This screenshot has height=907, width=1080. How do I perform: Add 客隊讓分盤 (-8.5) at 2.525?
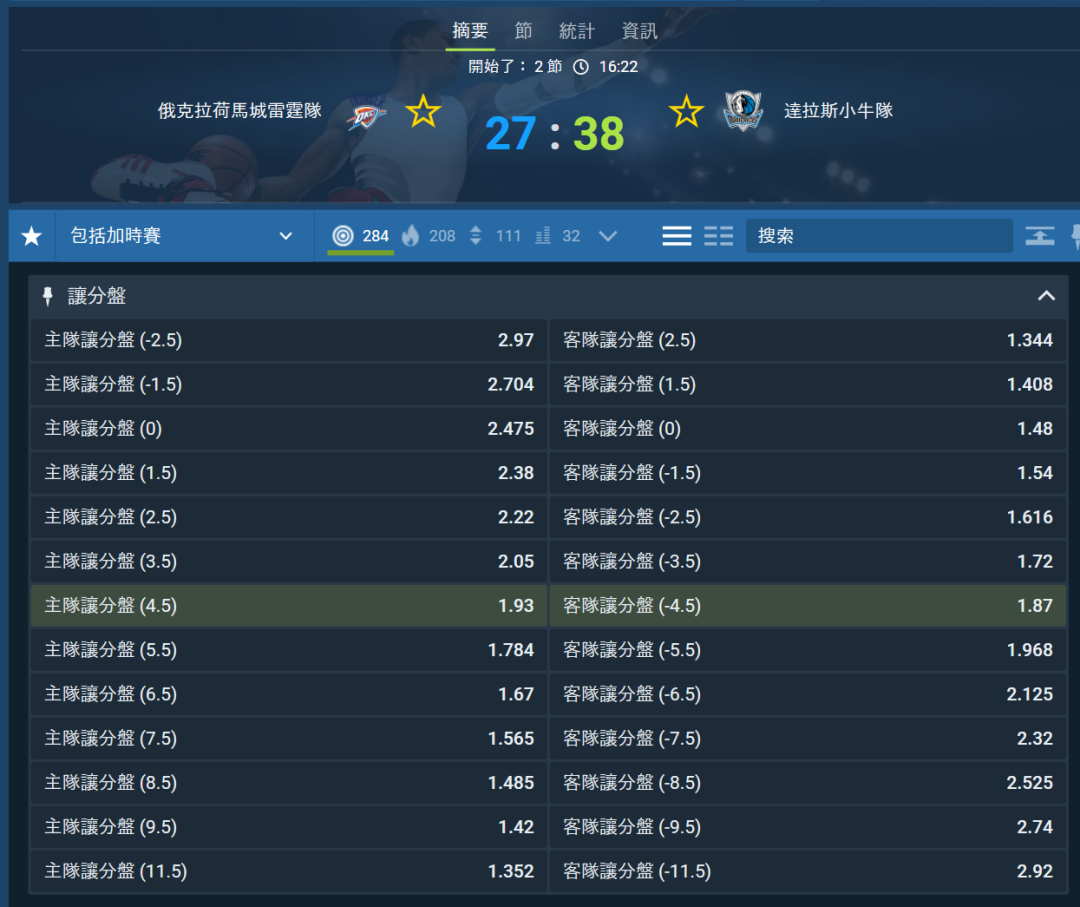[x=807, y=782]
